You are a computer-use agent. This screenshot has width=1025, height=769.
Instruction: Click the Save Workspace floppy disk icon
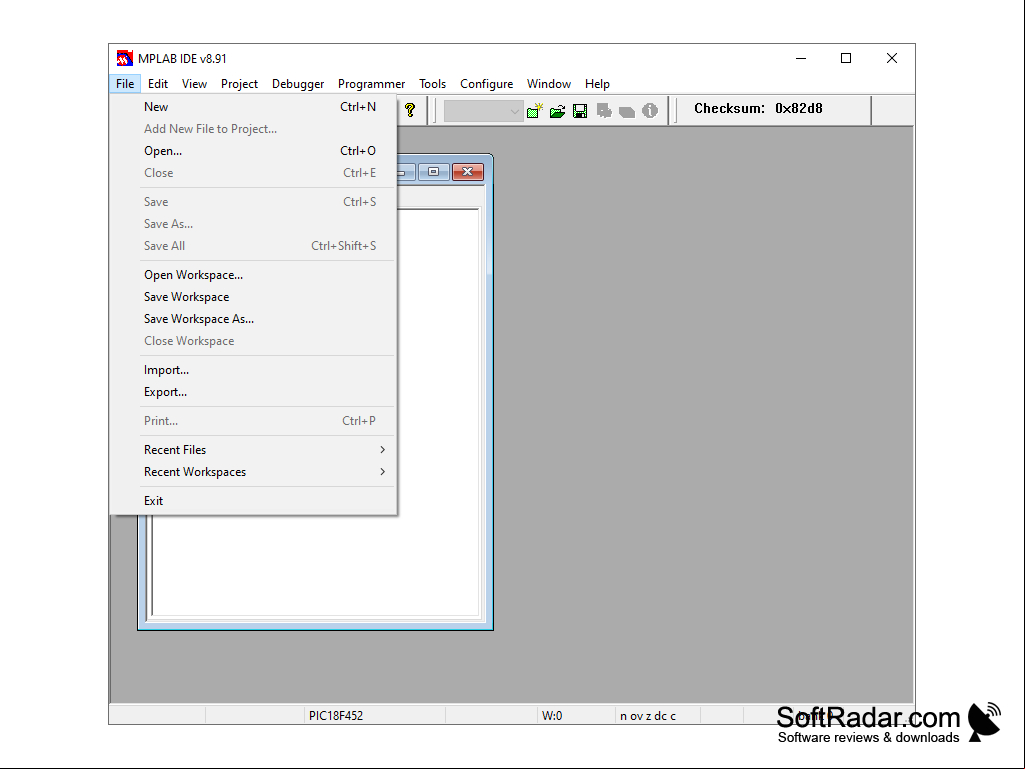coord(580,111)
